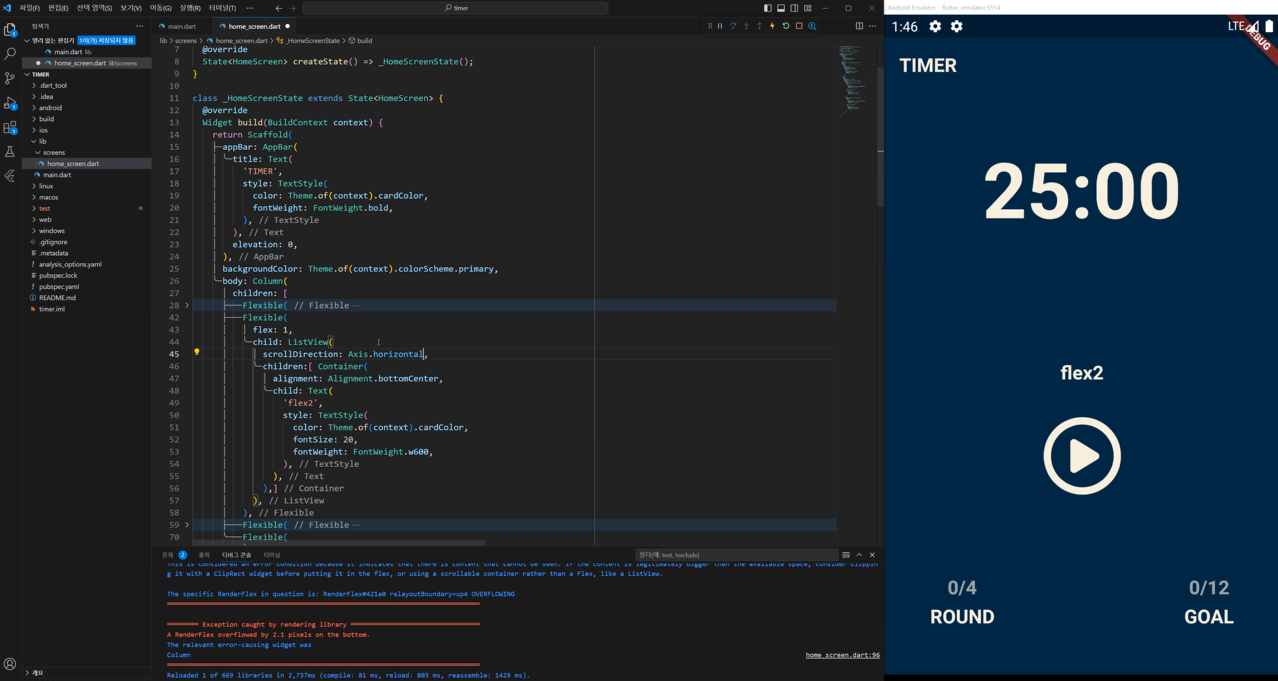Open the Testing flask view
1278x681 pixels.
(10, 152)
